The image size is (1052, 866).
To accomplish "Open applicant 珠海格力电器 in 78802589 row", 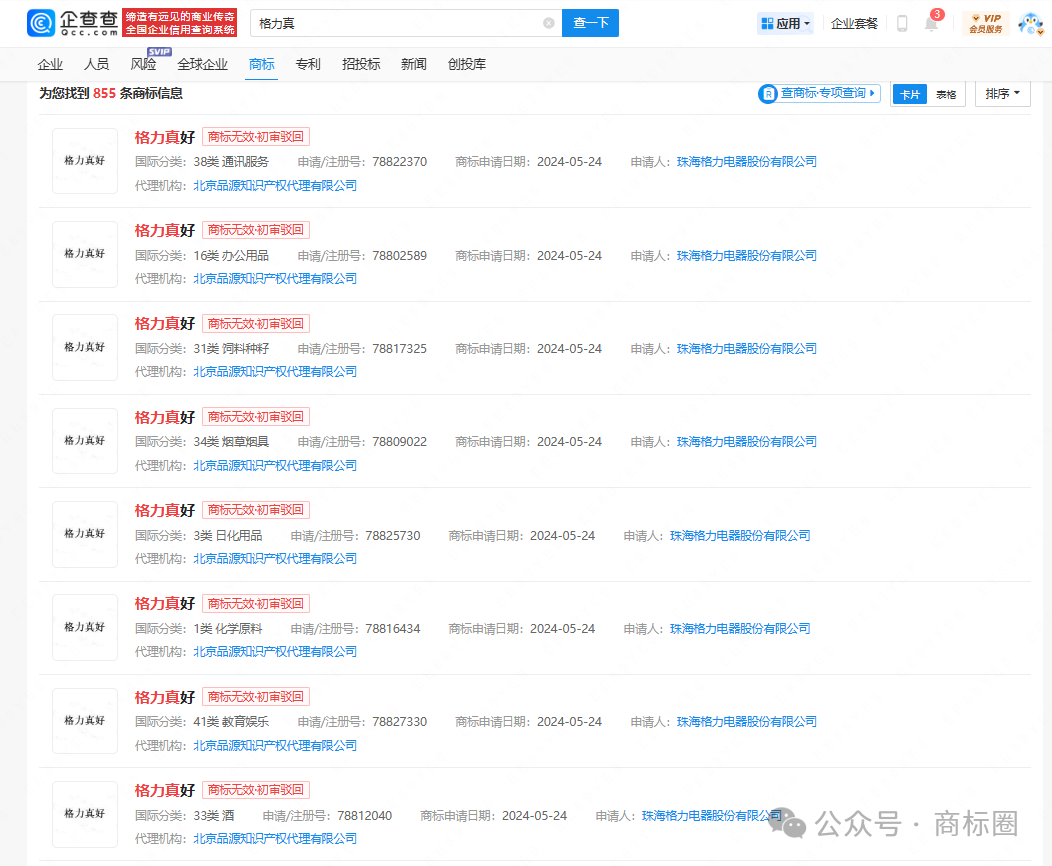I will coord(747,256).
